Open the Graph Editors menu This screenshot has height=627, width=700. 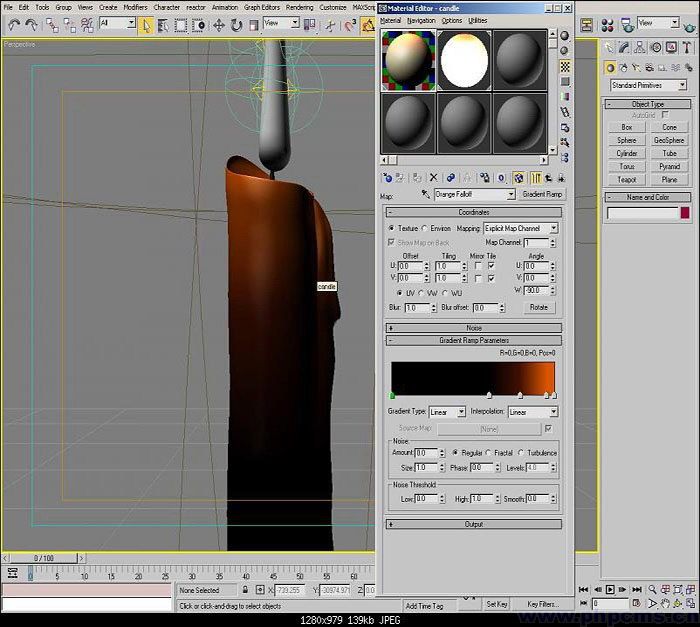pyautogui.click(x=262, y=7)
